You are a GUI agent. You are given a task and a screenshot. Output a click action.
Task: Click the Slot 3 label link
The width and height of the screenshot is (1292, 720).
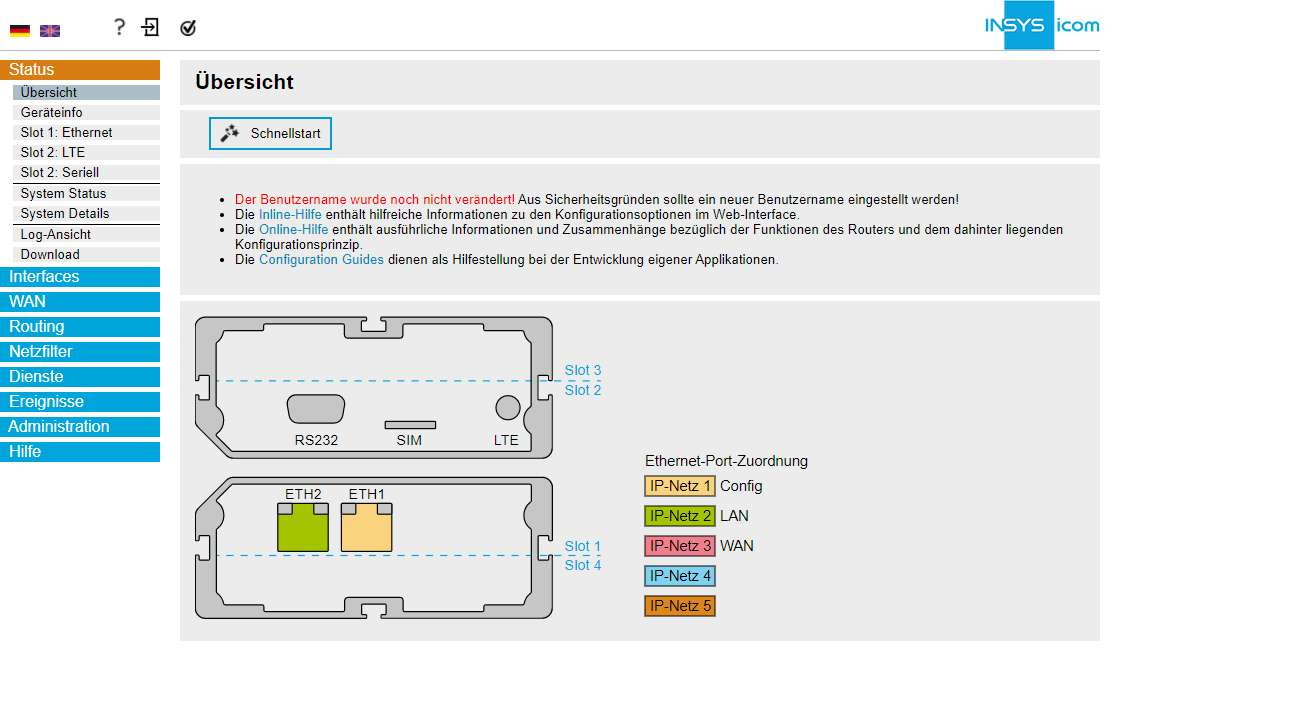[583, 371]
